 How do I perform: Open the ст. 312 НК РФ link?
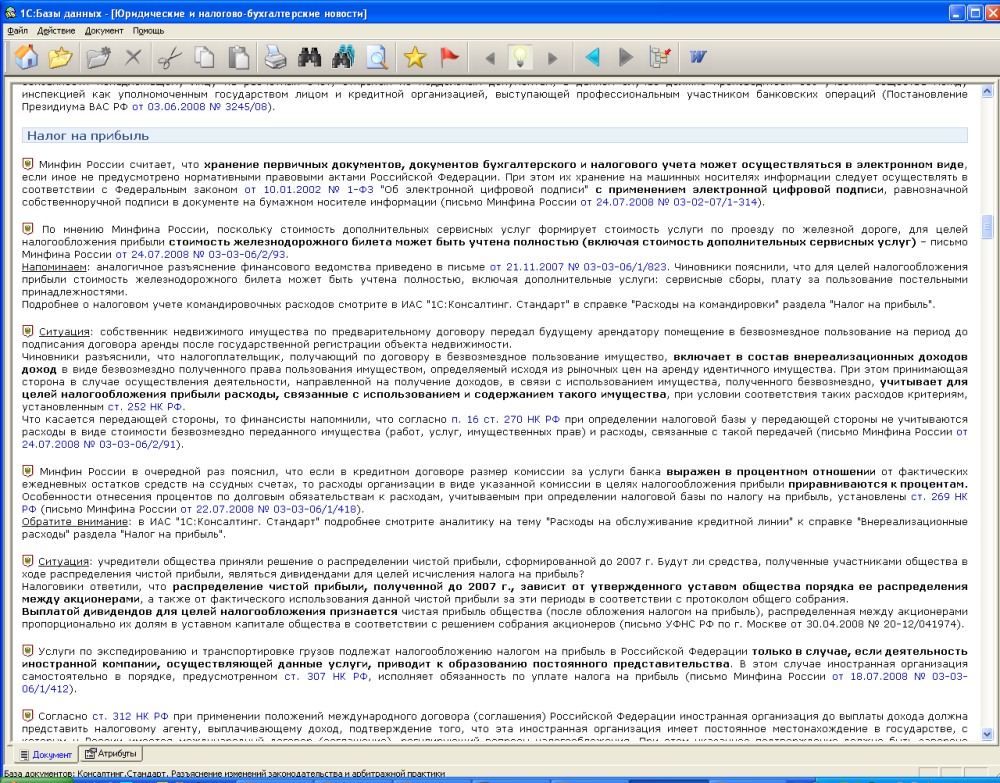click(x=116, y=716)
